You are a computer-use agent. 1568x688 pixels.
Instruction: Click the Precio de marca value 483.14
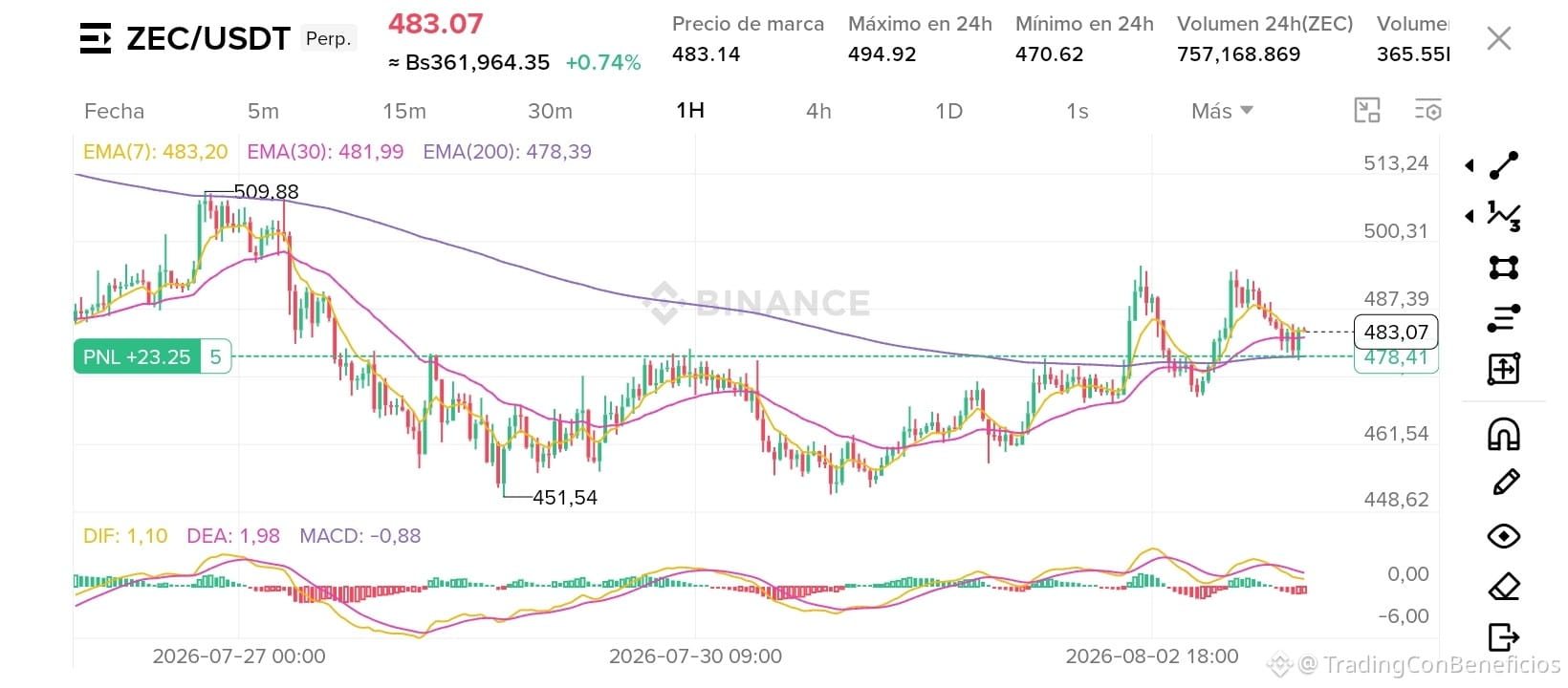pos(707,54)
